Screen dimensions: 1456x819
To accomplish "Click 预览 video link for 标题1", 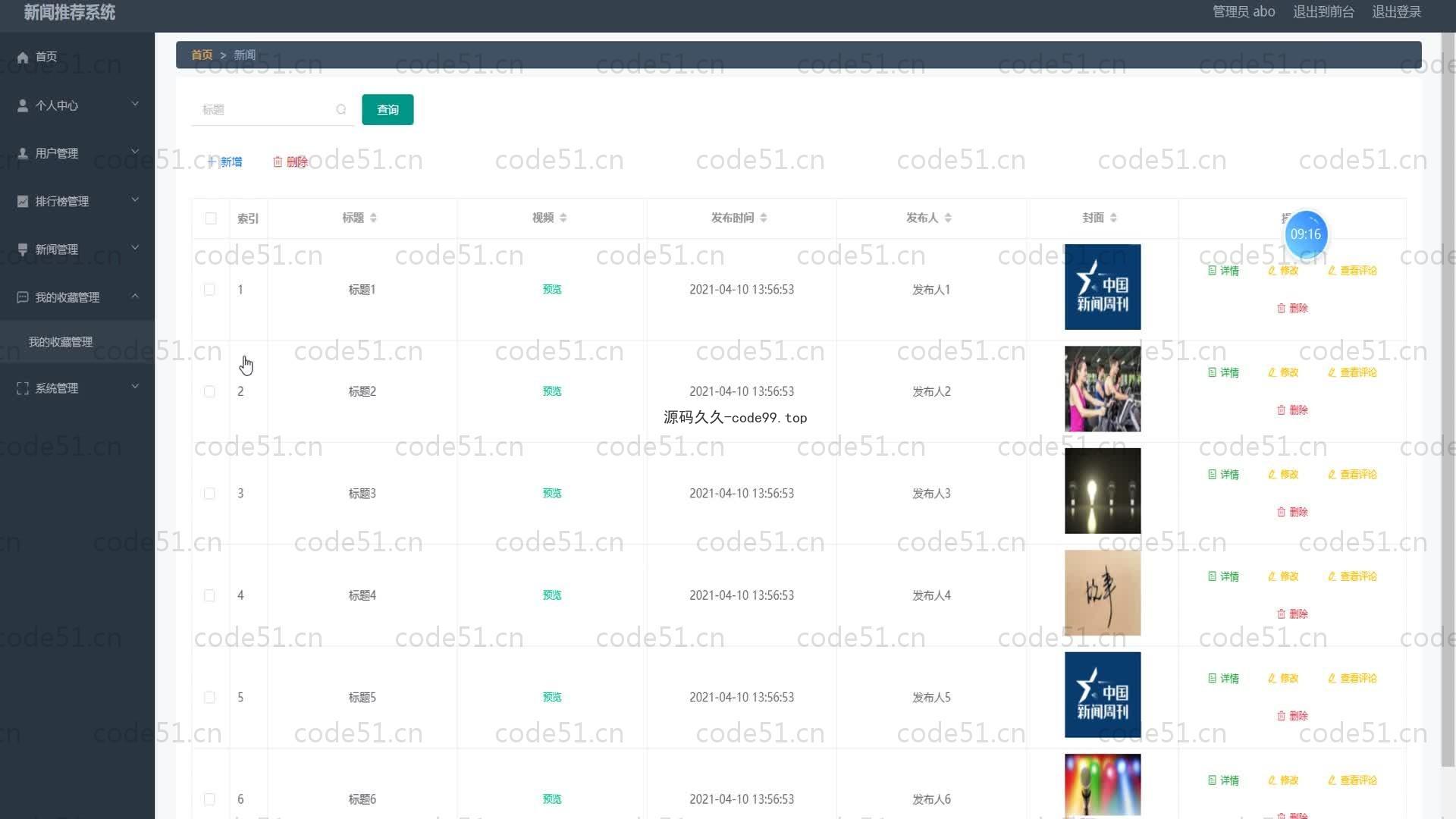I will 552,290.
